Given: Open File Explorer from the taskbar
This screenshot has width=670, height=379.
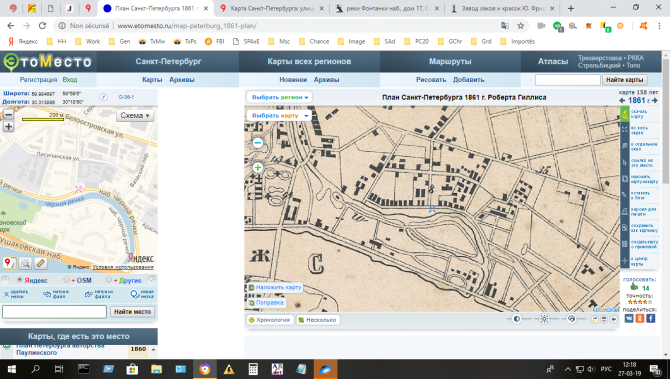Looking at the screenshot, I should coord(156,369).
